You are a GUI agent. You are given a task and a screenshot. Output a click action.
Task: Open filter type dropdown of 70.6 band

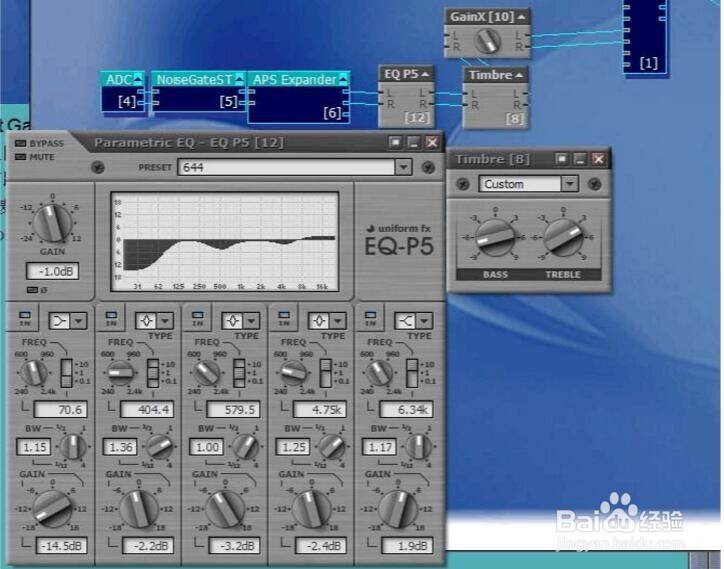pos(79,321)
